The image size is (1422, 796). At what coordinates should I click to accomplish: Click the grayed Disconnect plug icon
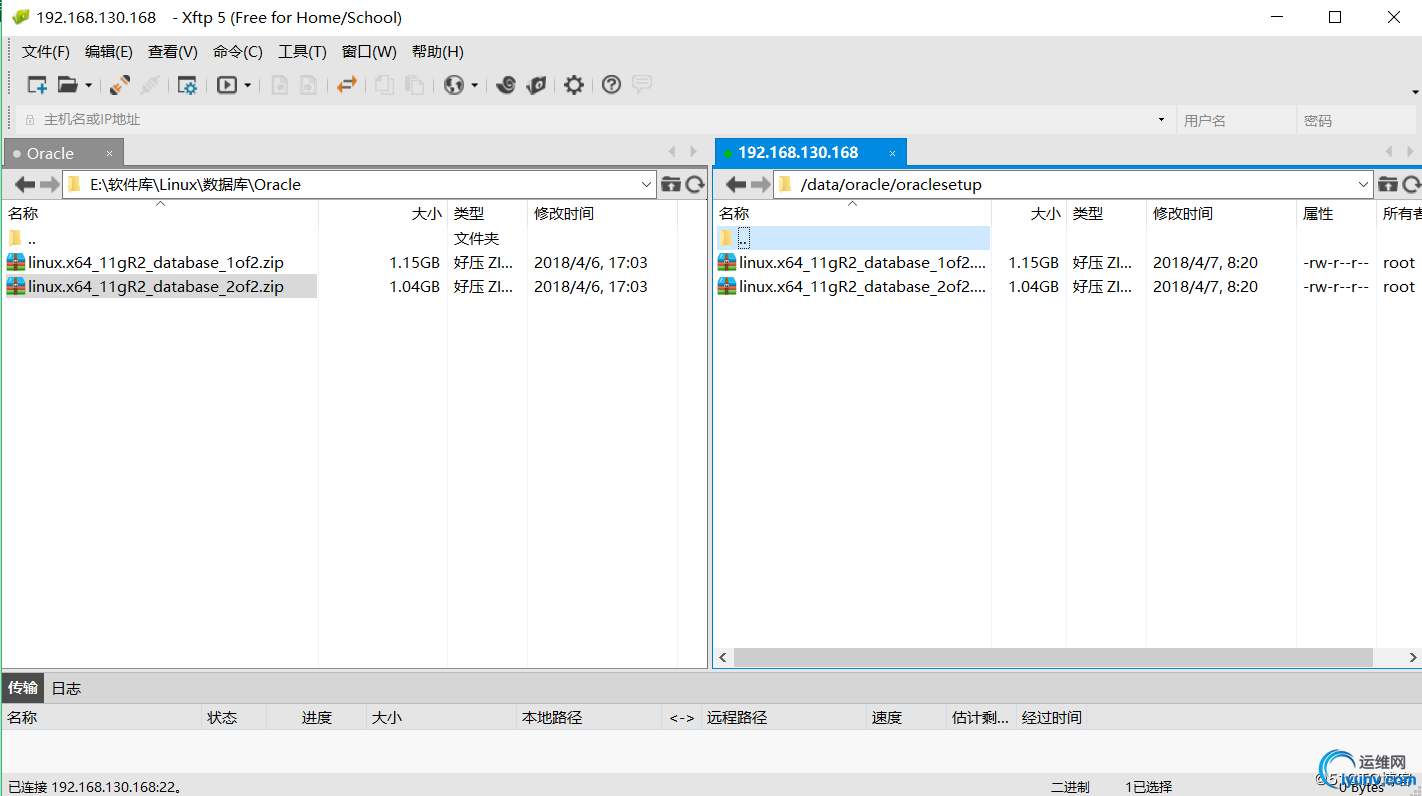point(150,85)
